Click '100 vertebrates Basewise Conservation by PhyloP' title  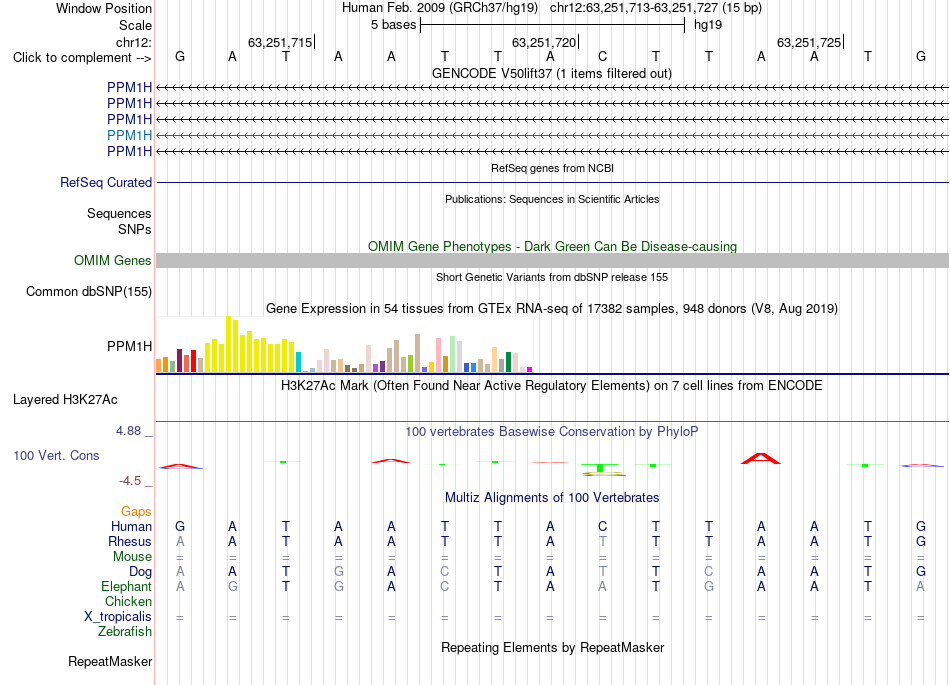click(x=552, y=432)
